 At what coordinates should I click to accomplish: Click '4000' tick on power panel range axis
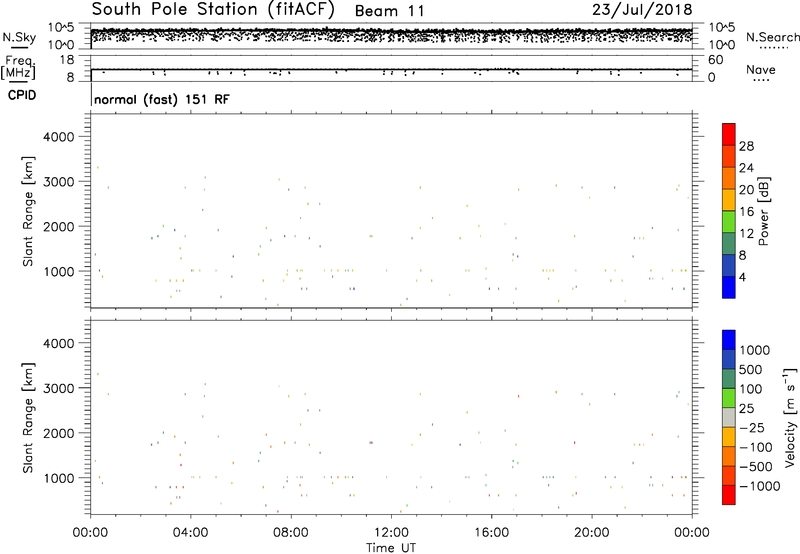click(59, 137)
